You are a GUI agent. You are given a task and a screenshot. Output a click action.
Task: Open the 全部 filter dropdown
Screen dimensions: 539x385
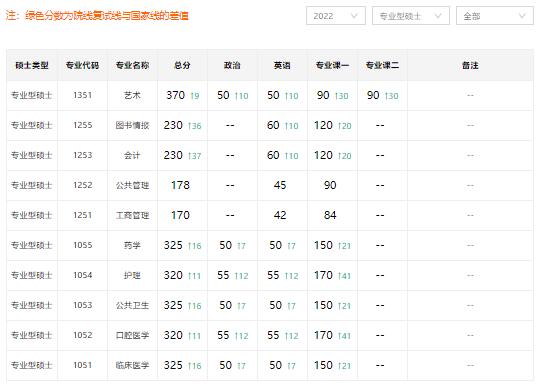click(495, 16)
